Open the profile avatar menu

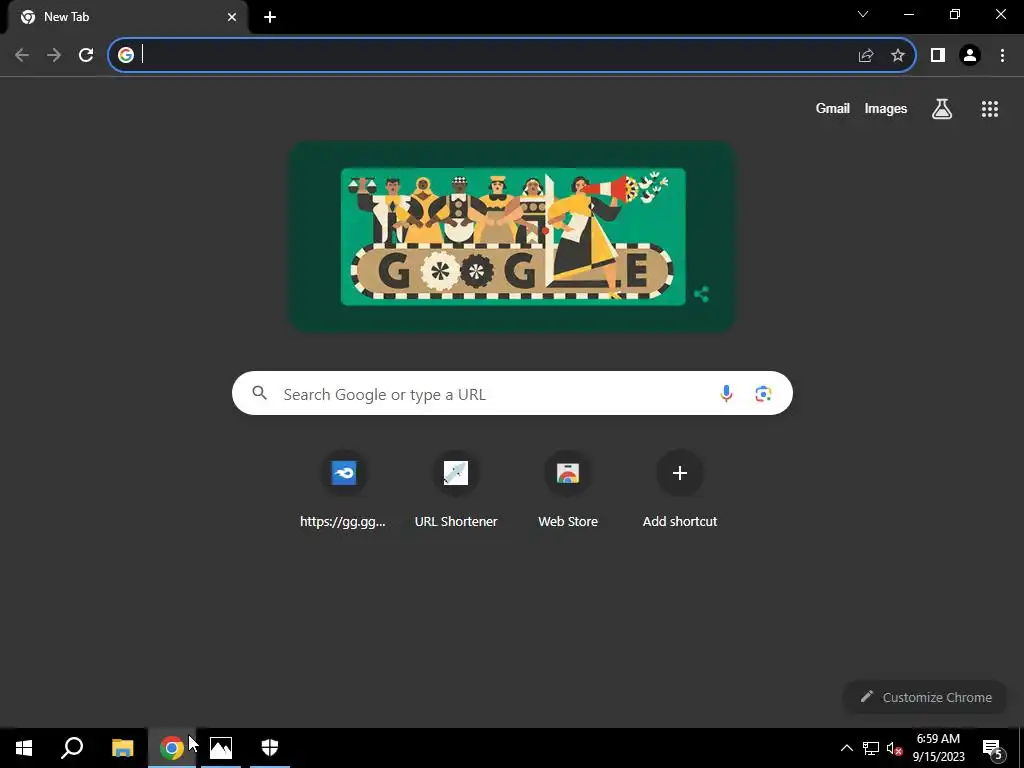point(970,55)
